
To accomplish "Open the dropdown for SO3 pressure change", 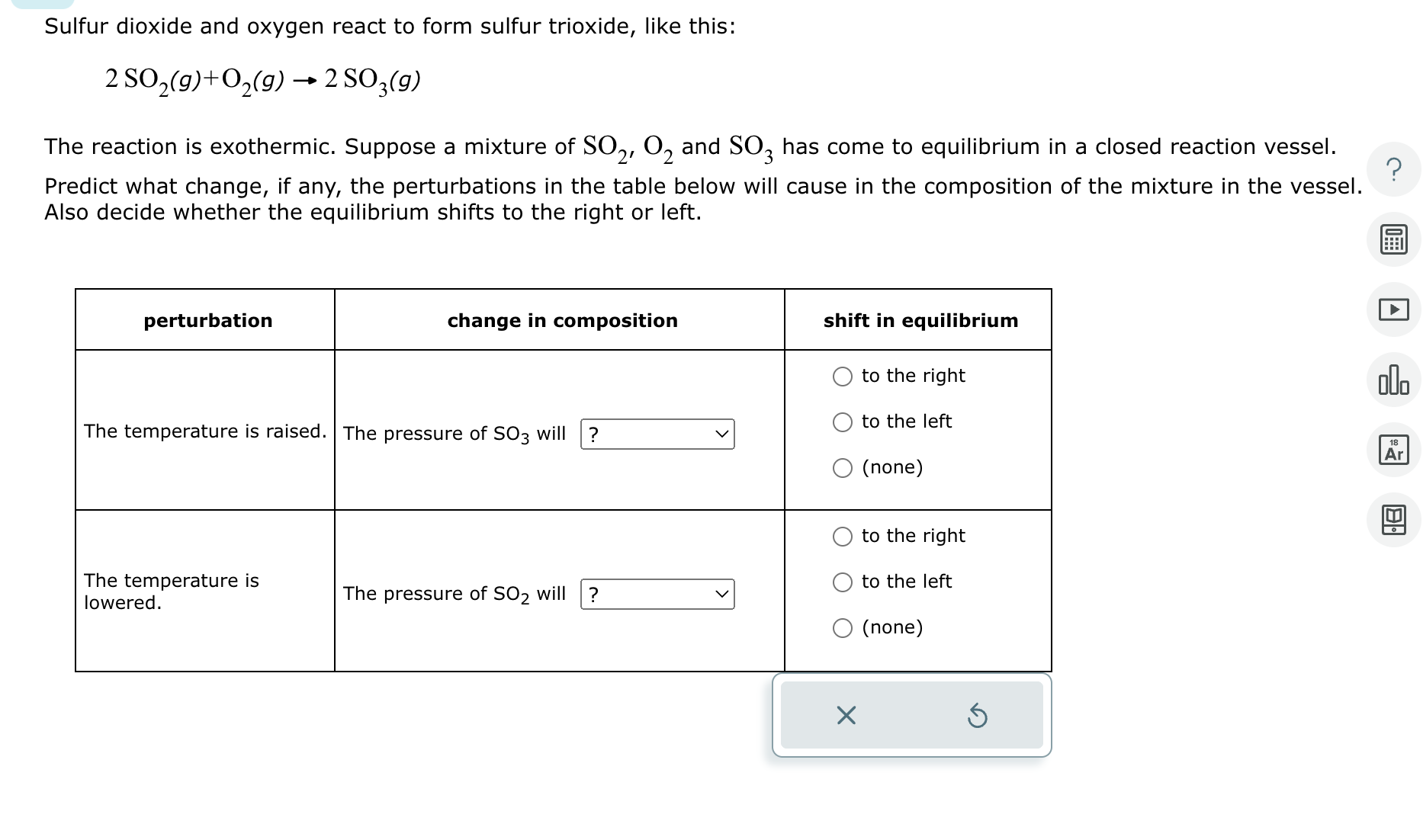I will coord(657,433).
